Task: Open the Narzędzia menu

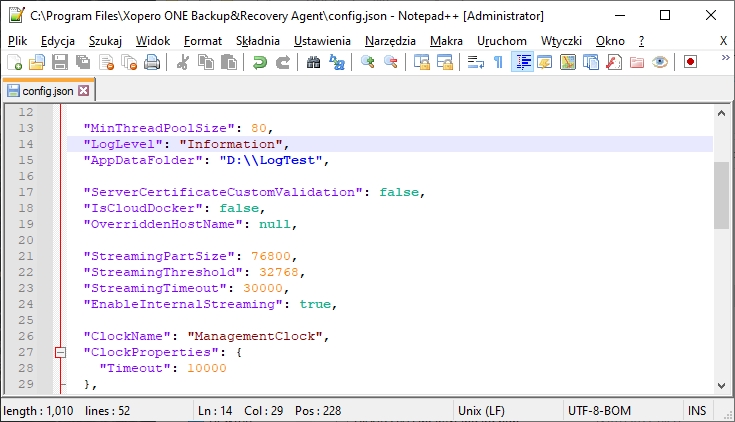Action: coord(390,40)
